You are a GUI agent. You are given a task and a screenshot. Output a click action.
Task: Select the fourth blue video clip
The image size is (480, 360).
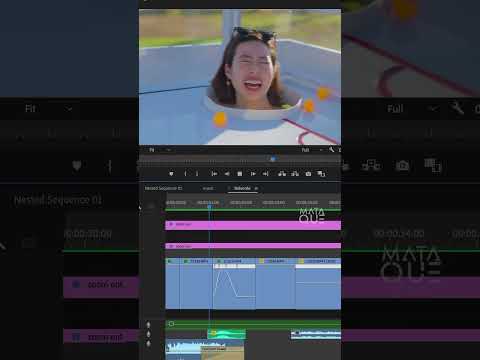pyautogui.click(x=275, y=283)
